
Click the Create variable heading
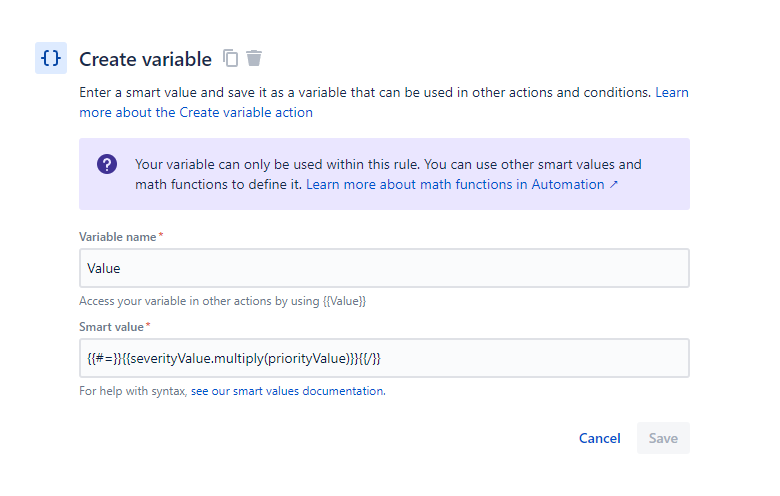[x=145, y=59]
